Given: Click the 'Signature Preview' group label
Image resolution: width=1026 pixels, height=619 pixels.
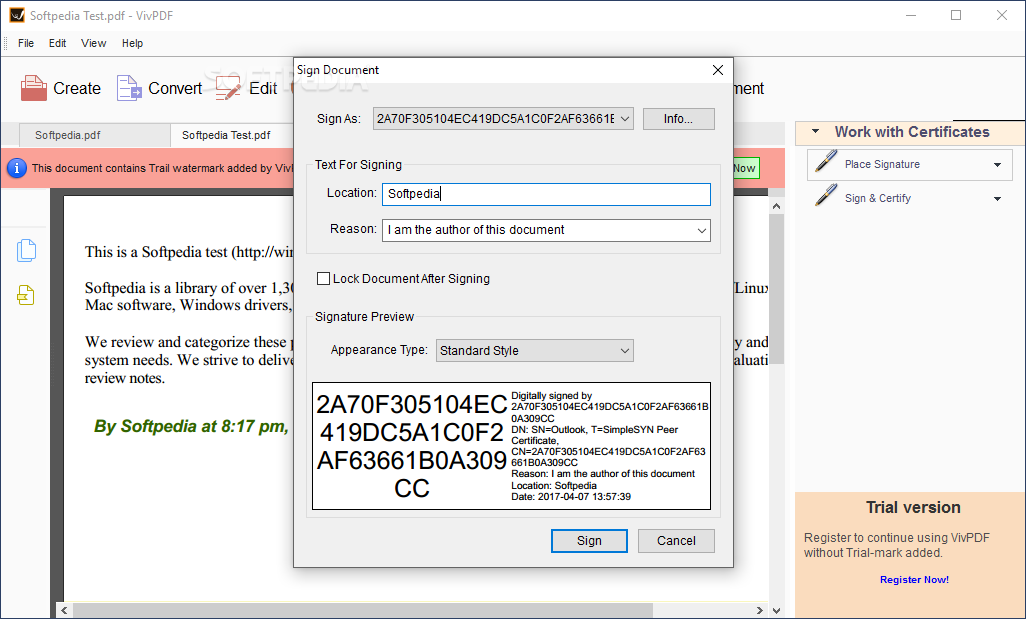Looking at the screenshot, I should (x=364, y=317).
